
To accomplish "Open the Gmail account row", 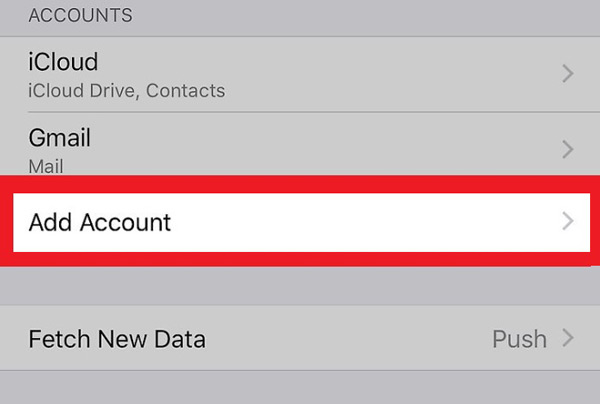I will [x=60, y=138].
